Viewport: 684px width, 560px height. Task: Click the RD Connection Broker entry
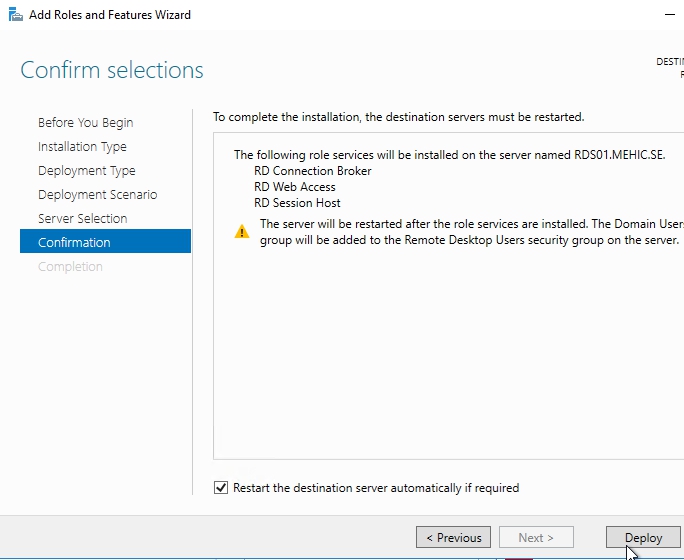point(312,171)
